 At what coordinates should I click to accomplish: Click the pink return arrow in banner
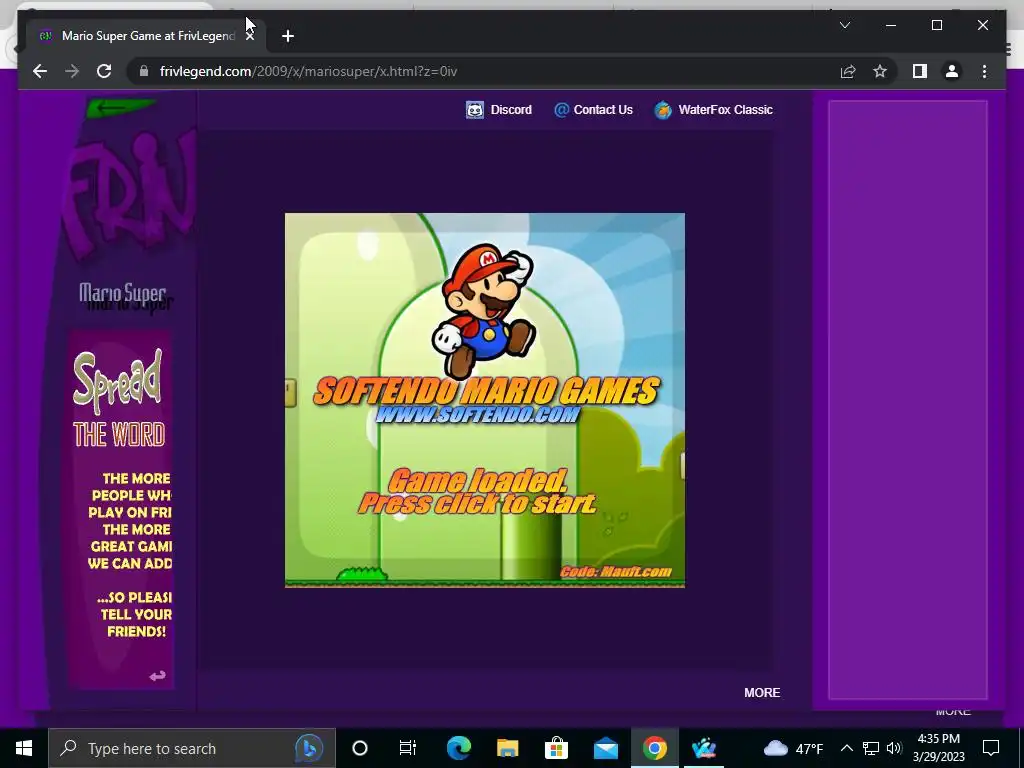157,676
